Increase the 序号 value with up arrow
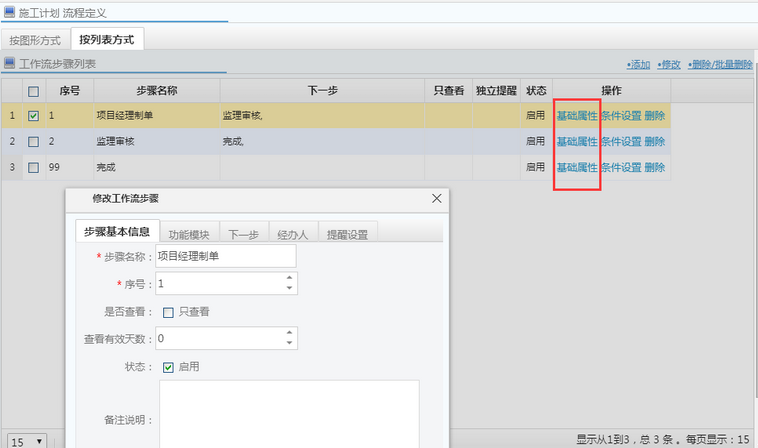The width and height of the screenshot is (758, 448). [x=290, y=279]
